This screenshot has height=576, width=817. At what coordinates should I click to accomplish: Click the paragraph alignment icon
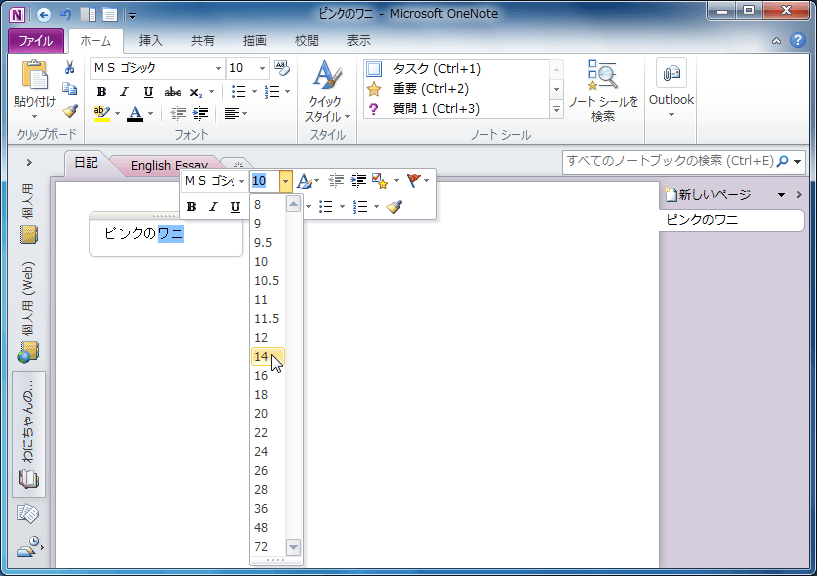(x=232, y=113)
